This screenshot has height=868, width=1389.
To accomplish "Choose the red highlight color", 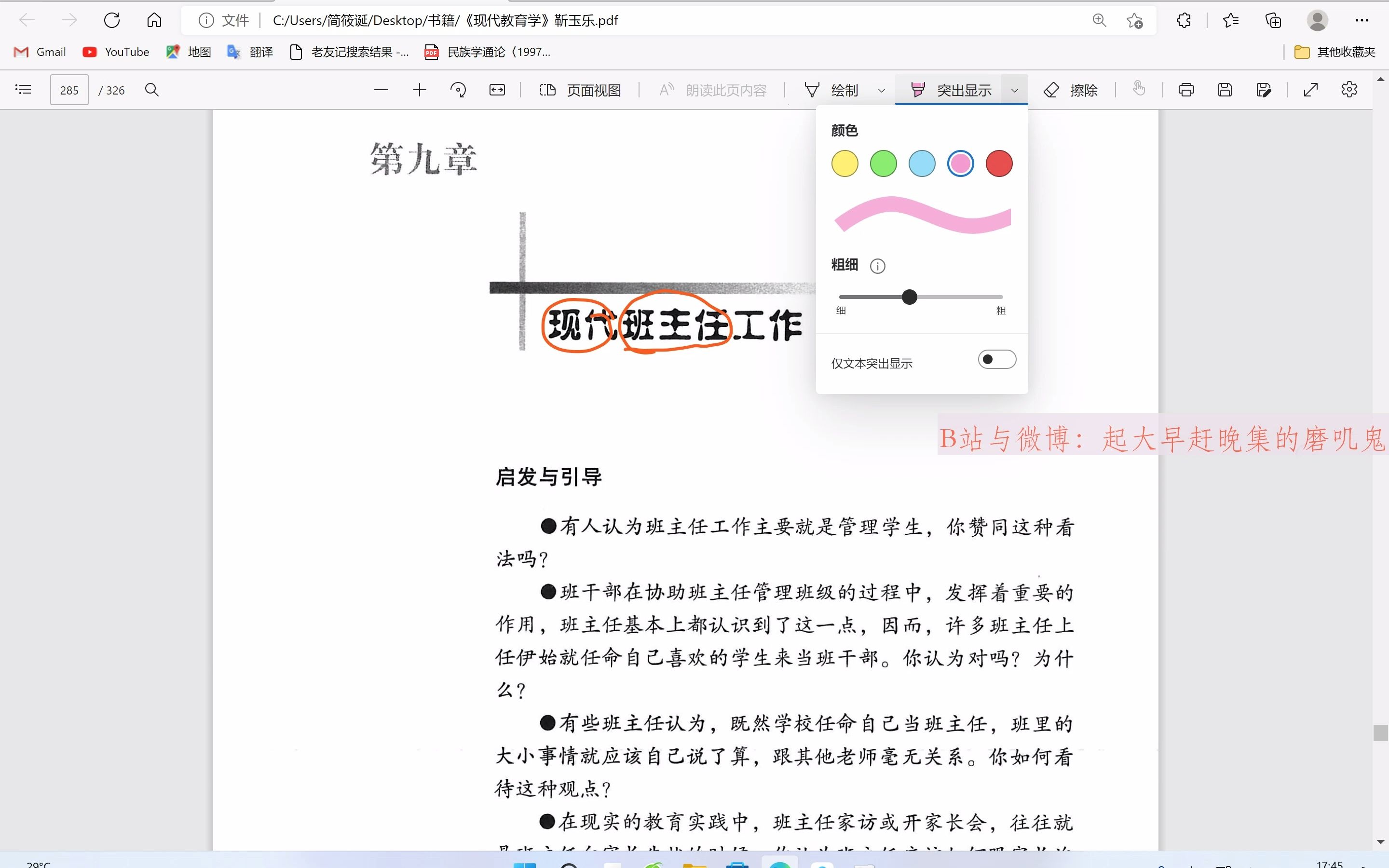I will click(x=999, y=163).
